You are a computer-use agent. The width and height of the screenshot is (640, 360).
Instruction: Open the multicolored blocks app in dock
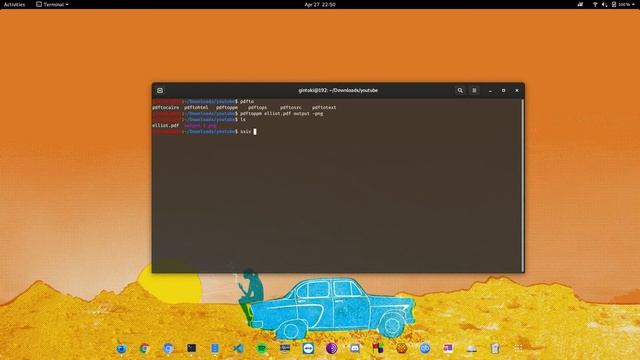pyautogui.click(x=378, y=348)
